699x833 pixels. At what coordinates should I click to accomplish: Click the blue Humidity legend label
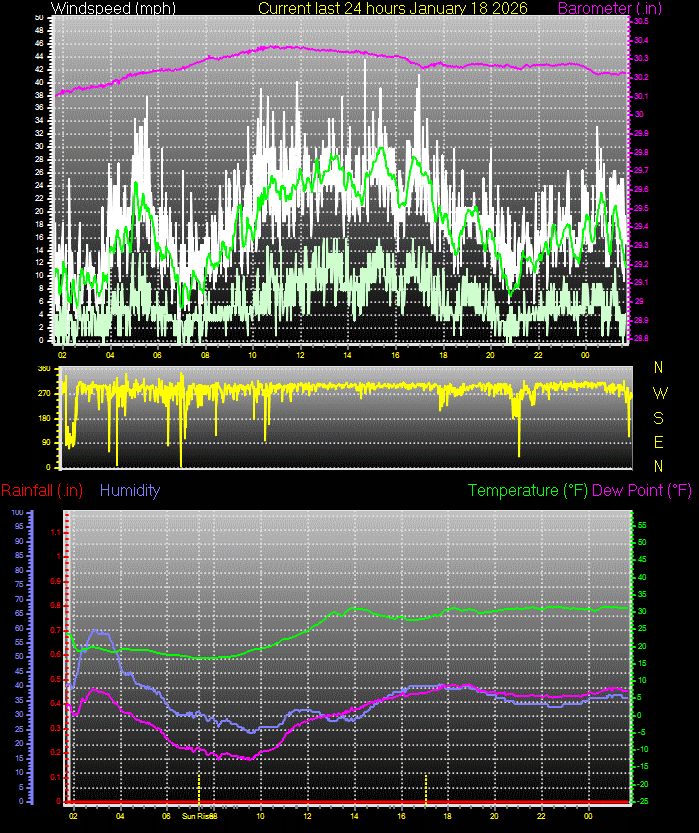(x=130, y=490)
